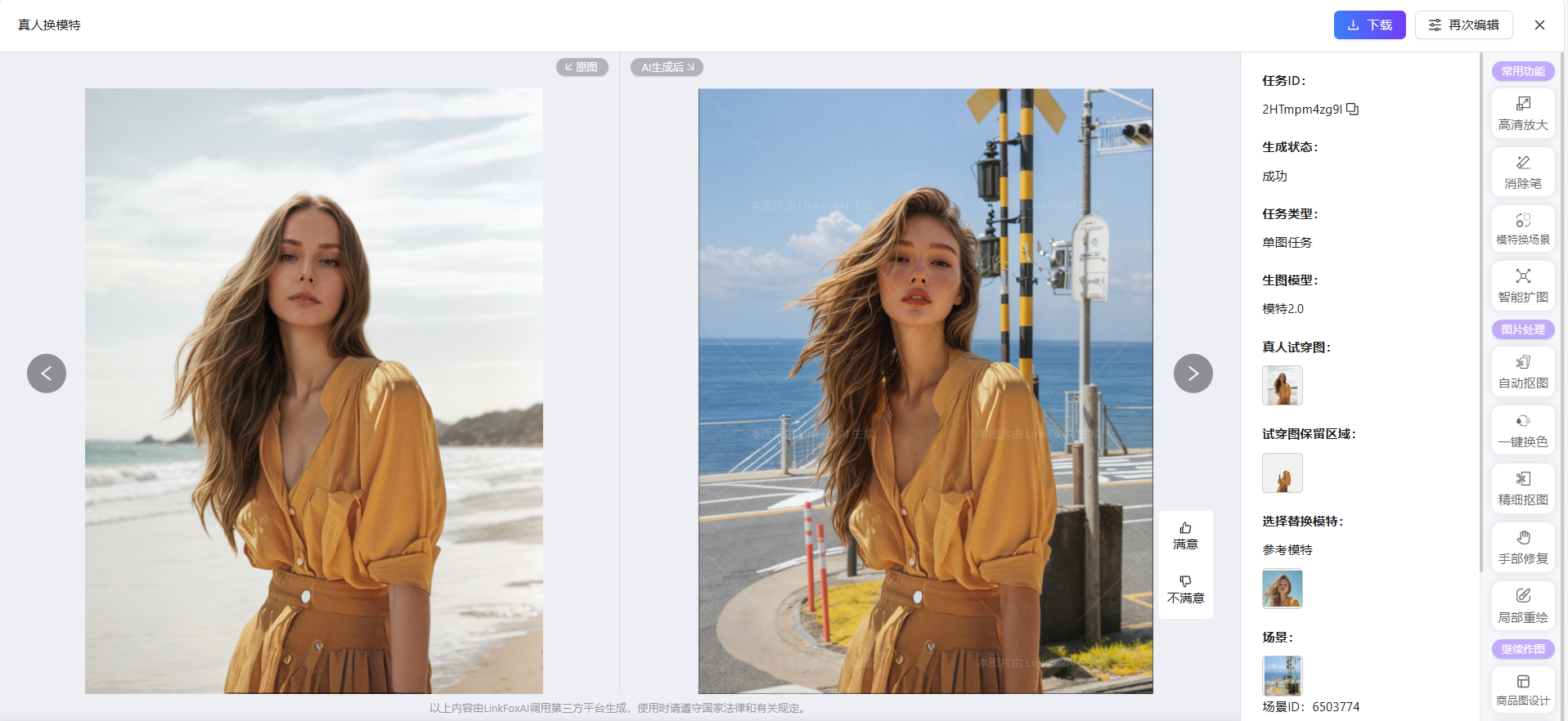Download the generated image with 下载
Viewport: 1568px width, 721px height.
point(1370,25)
